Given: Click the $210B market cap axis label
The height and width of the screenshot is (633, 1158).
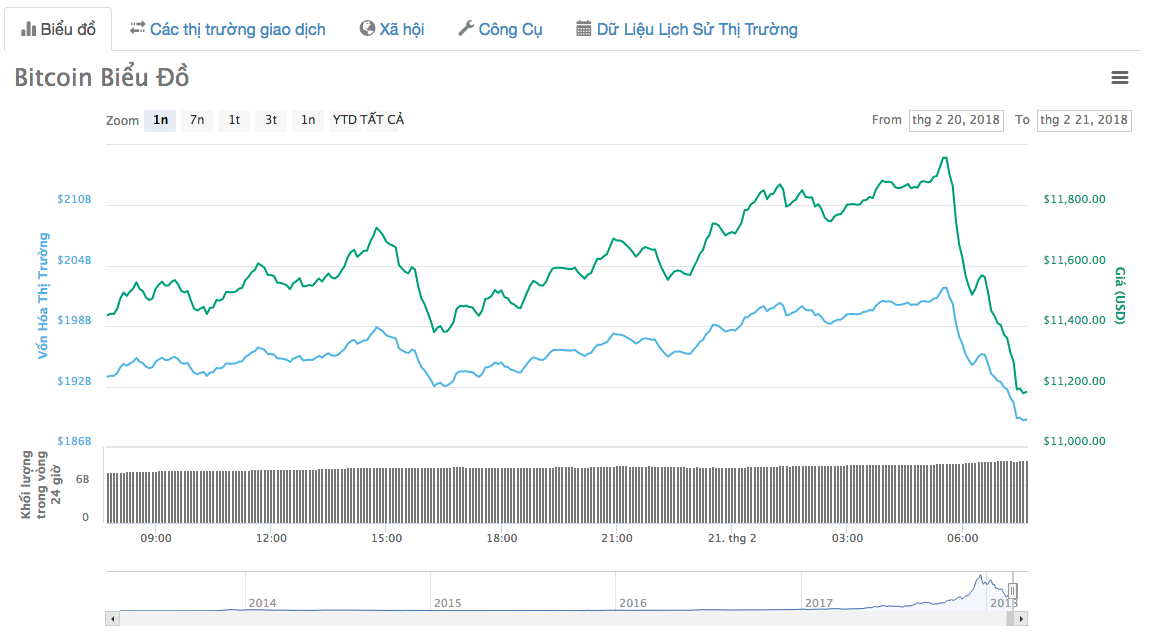Looking at the screenshot, I should (x=75, y=199).
